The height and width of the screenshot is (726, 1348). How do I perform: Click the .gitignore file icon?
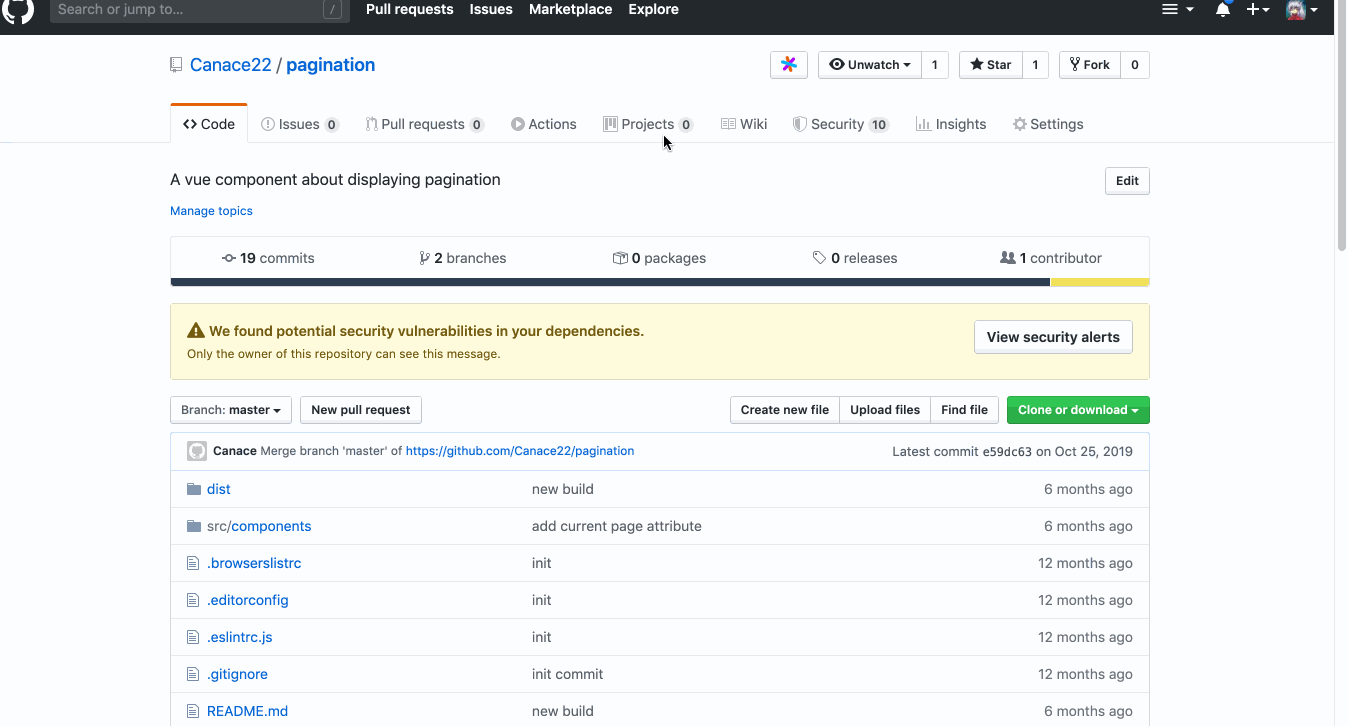[x=194, y=674]
